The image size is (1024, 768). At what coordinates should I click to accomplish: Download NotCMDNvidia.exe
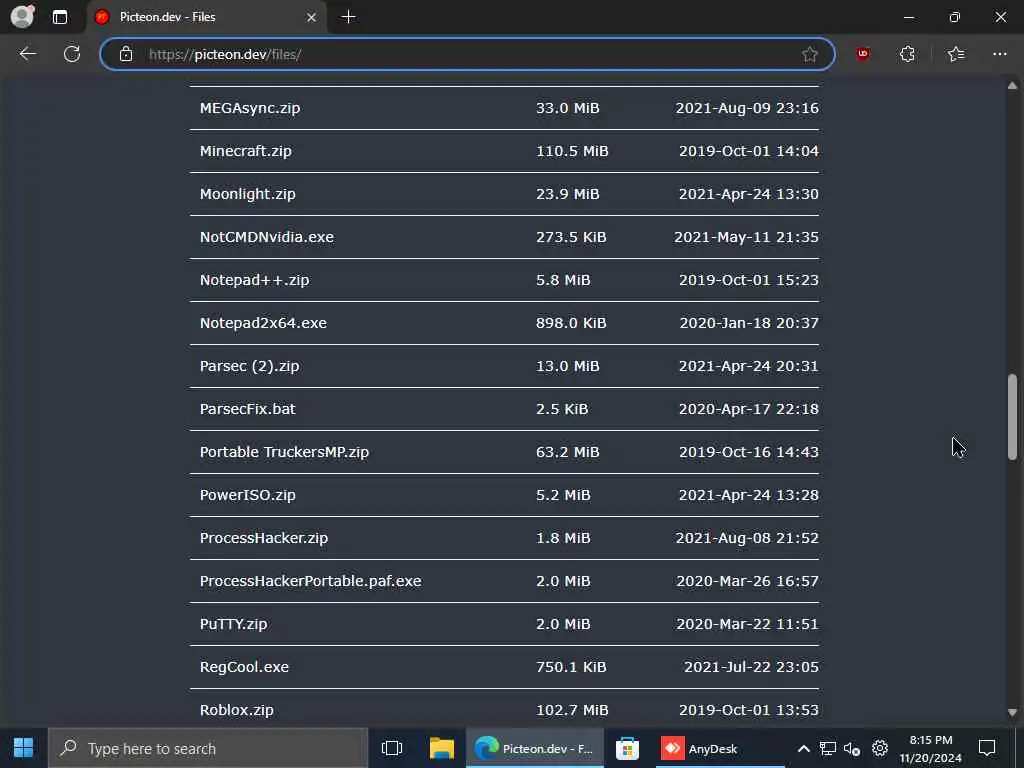266,237
